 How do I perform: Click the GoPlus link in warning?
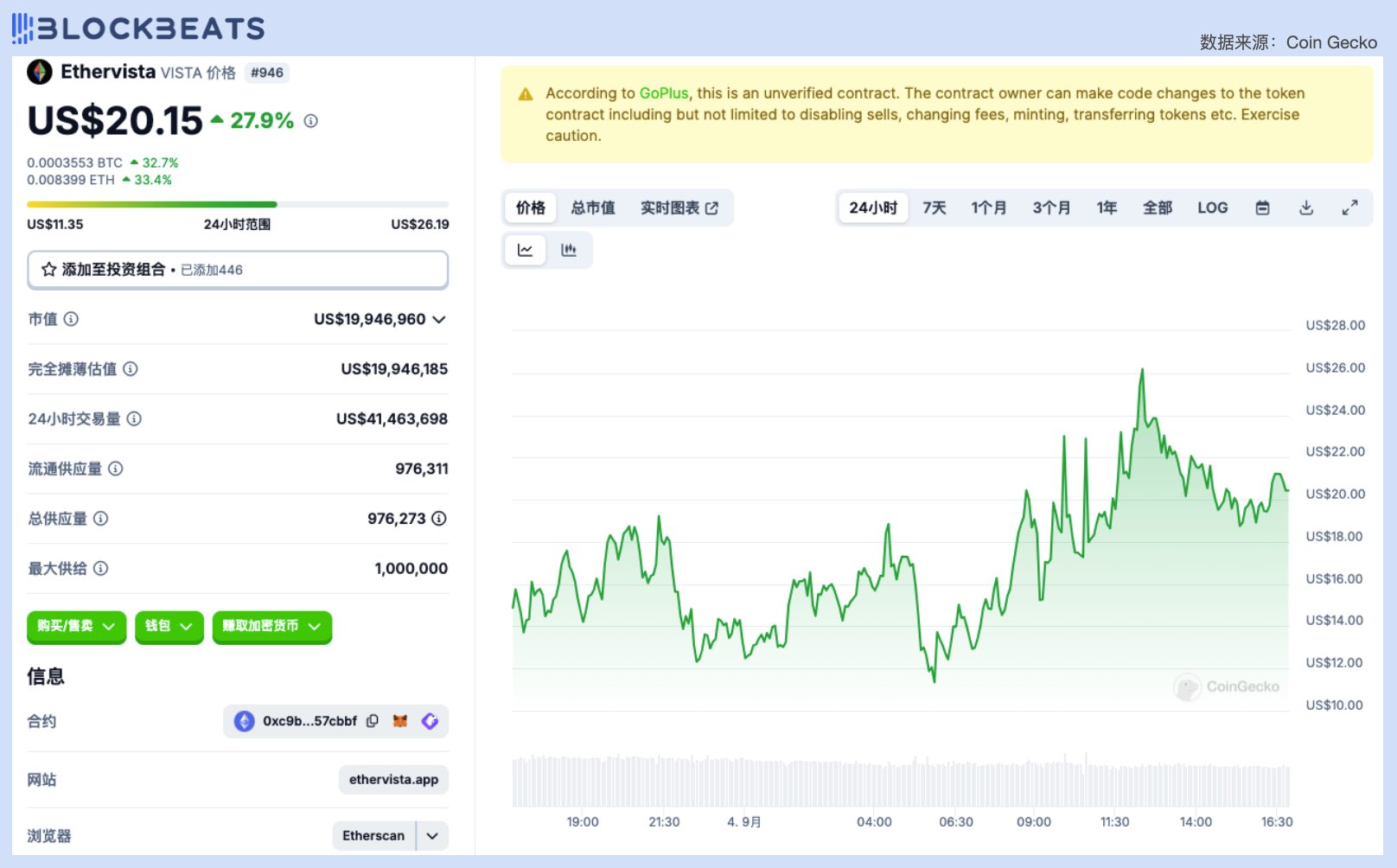pyautogui.click(x=664, y=93)
